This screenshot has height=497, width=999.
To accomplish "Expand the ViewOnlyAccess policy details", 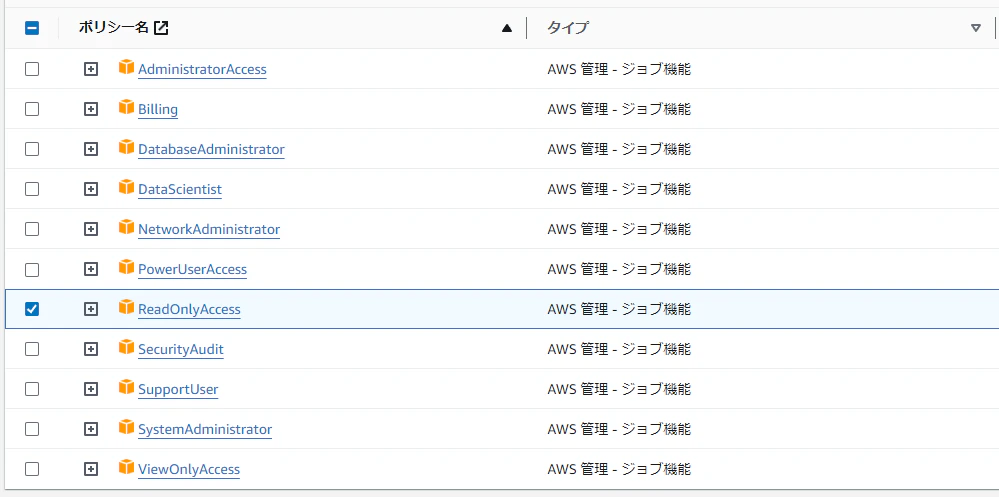I will coord(91,469).
